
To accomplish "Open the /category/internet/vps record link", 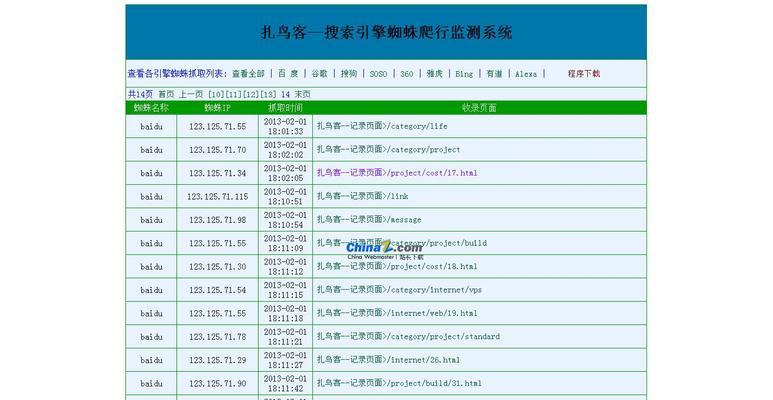I will [399, 290].
